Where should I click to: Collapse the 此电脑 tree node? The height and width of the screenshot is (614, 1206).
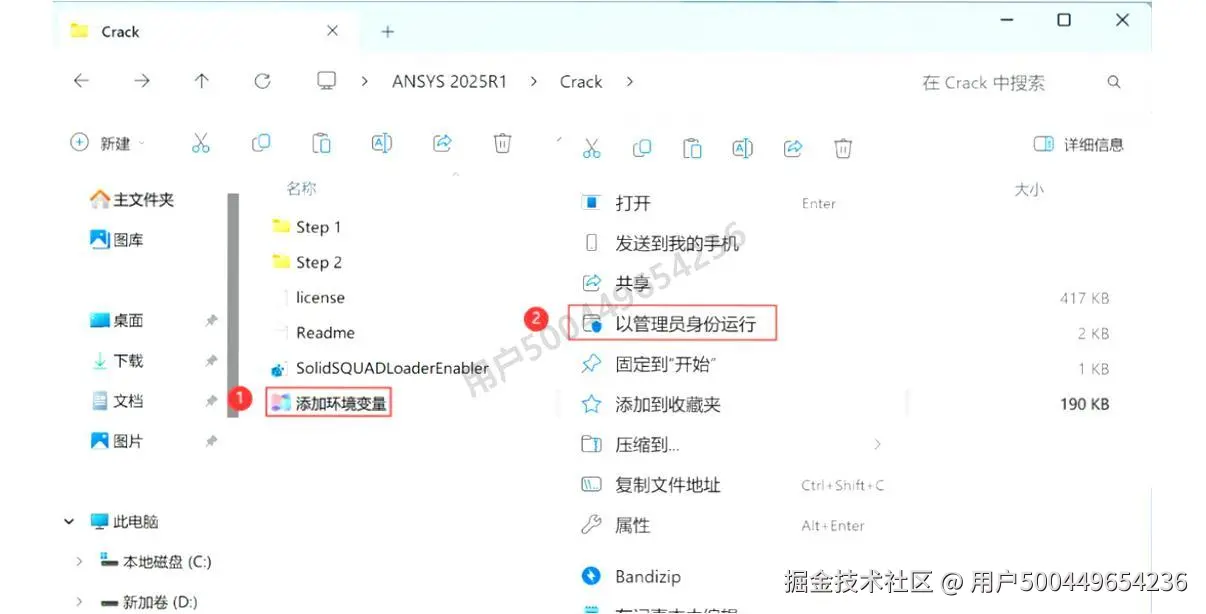pyautogui.click(x=68, y=521)
